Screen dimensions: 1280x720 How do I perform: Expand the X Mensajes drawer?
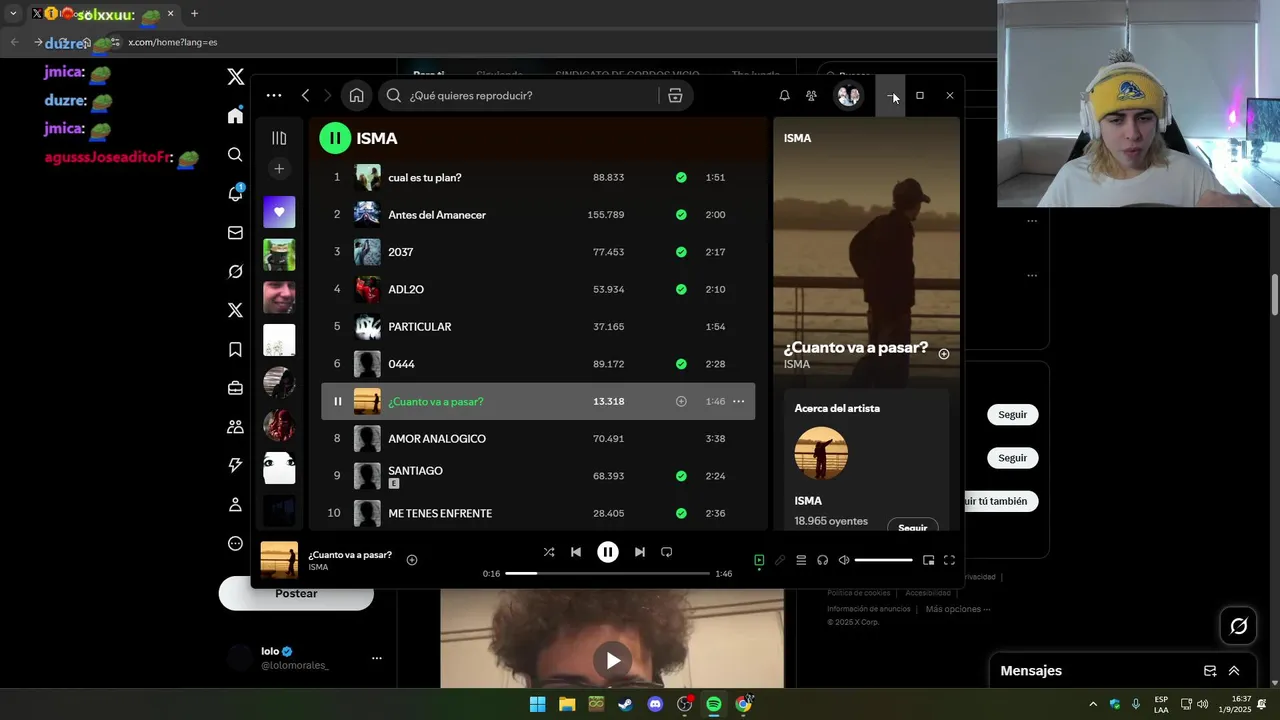click(x=1234, y=671)
